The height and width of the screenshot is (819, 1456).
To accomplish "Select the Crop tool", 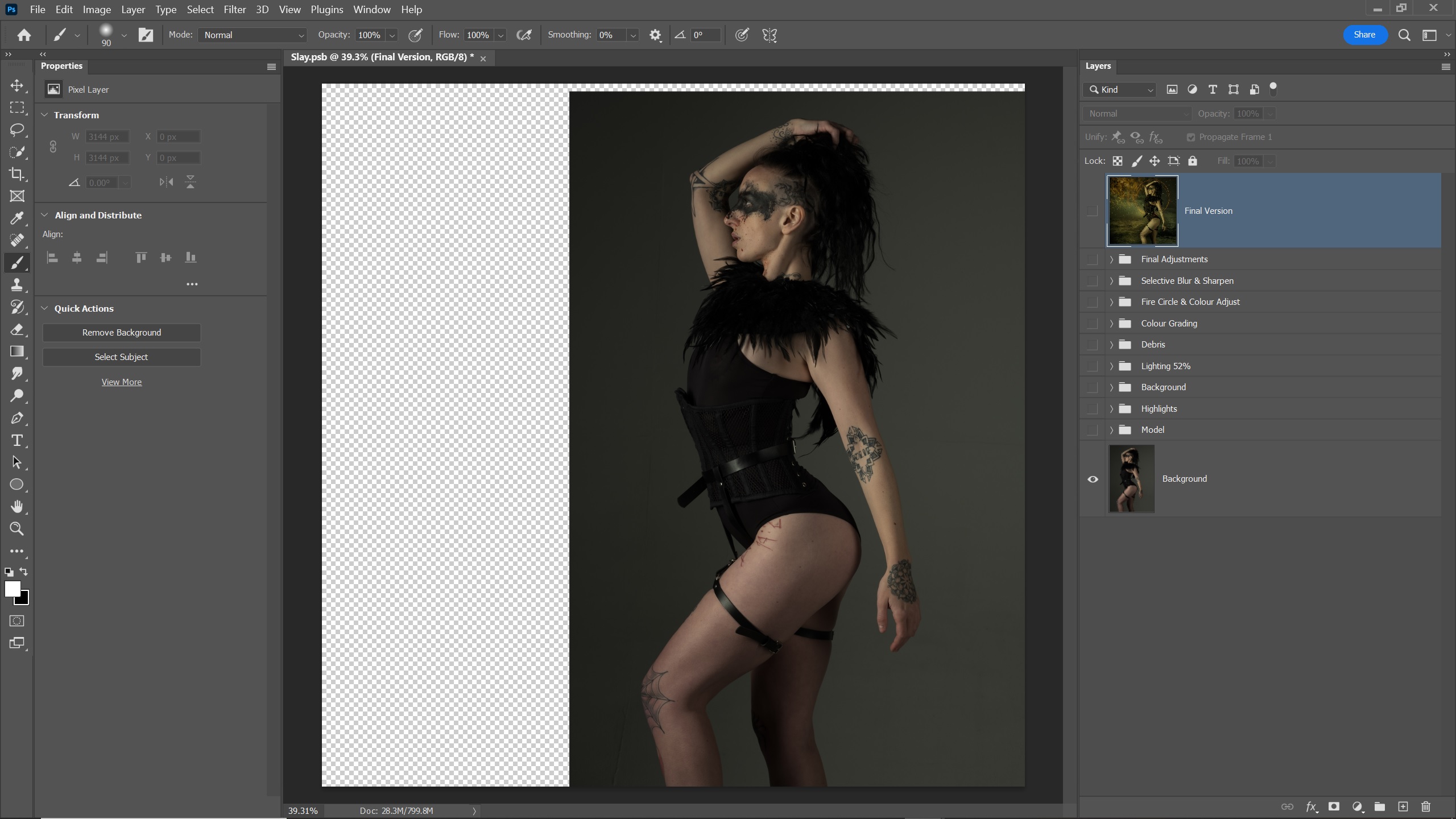I will tap(16, 174).
